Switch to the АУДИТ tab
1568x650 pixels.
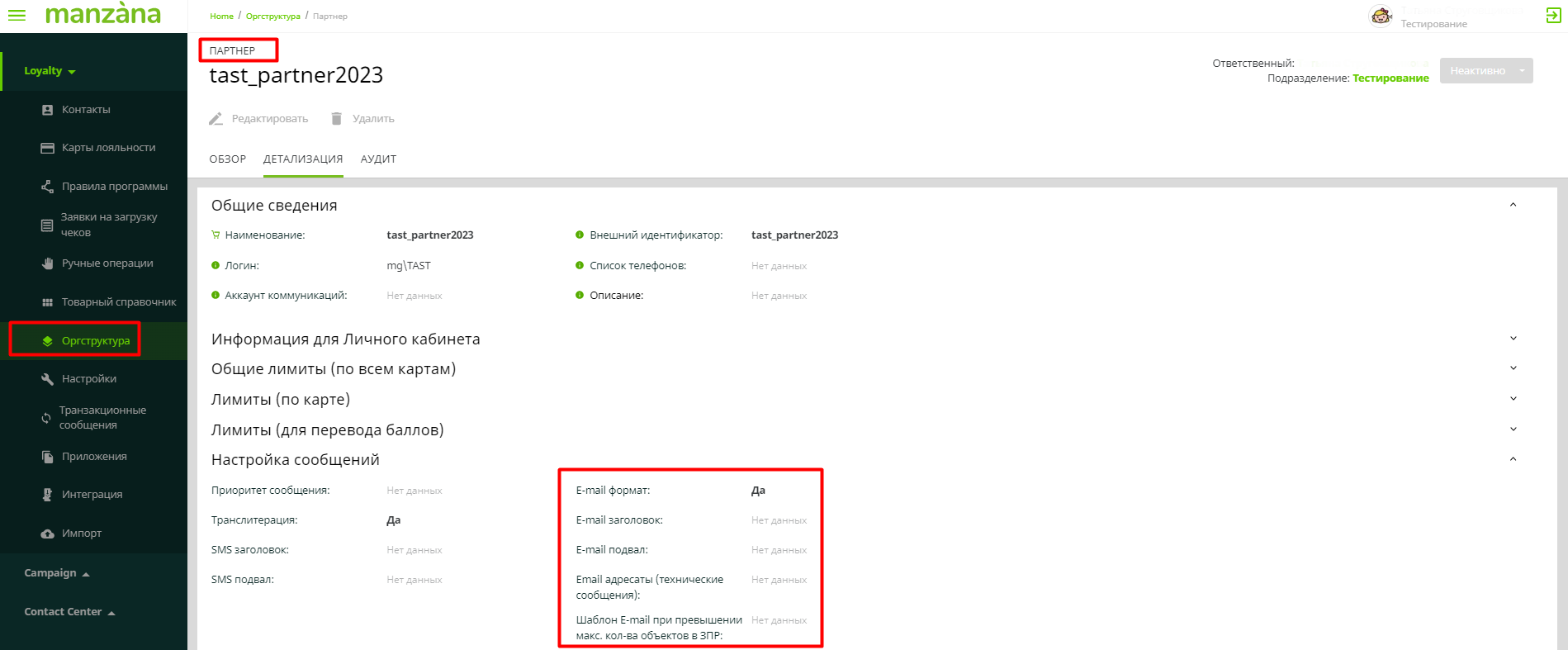point(378,159)
